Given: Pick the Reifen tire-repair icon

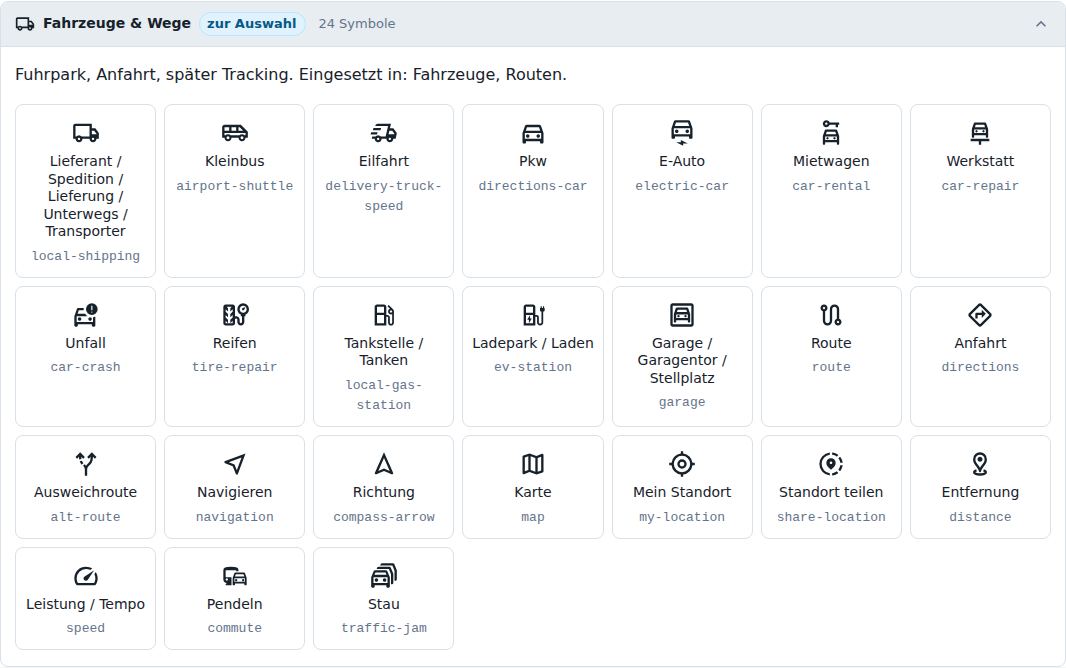Looking at the screenshot, I should point(235,315).
